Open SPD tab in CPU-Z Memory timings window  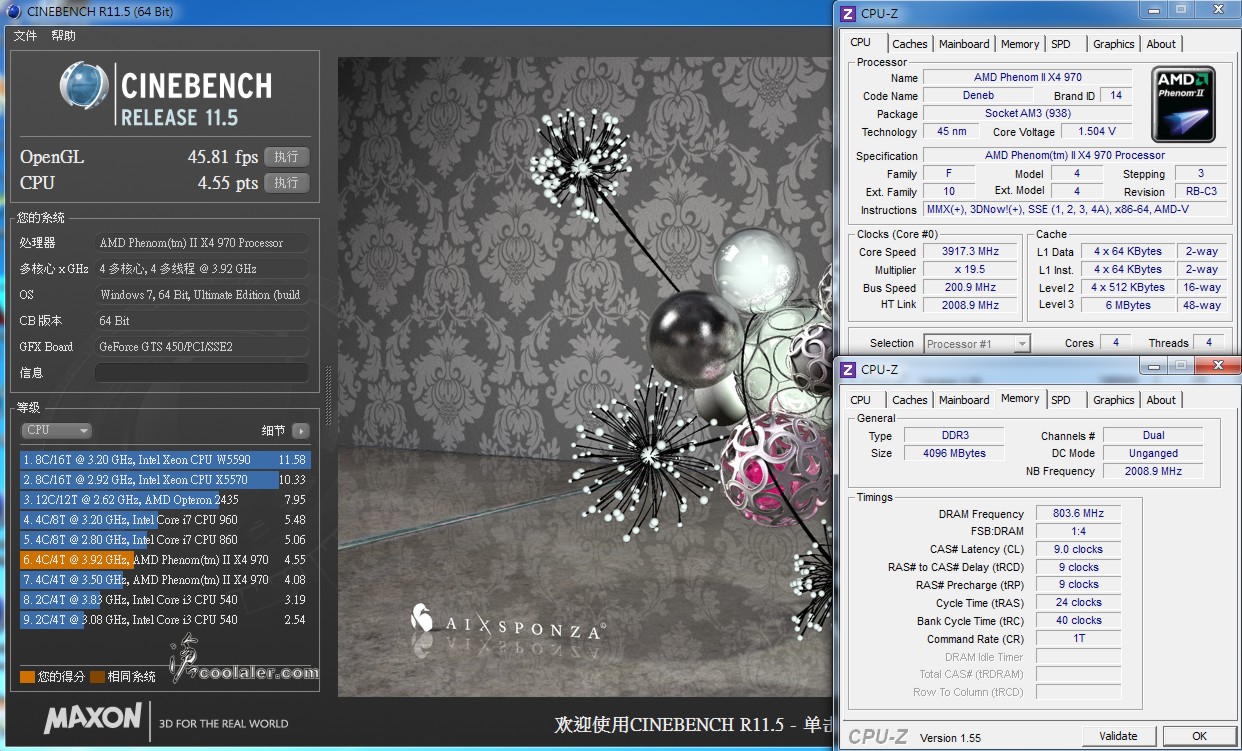[1061, 400]
